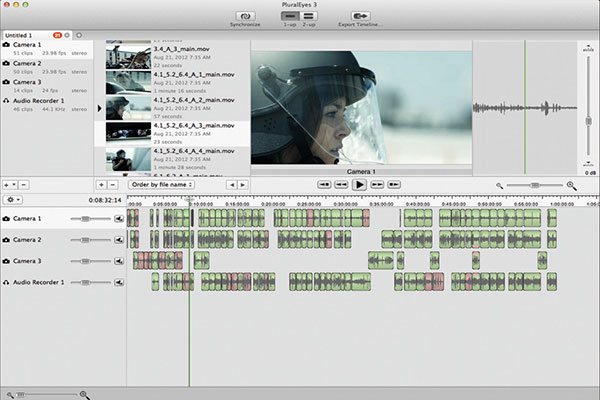Select Camera 1 in the source list

(x=47, y=49)
